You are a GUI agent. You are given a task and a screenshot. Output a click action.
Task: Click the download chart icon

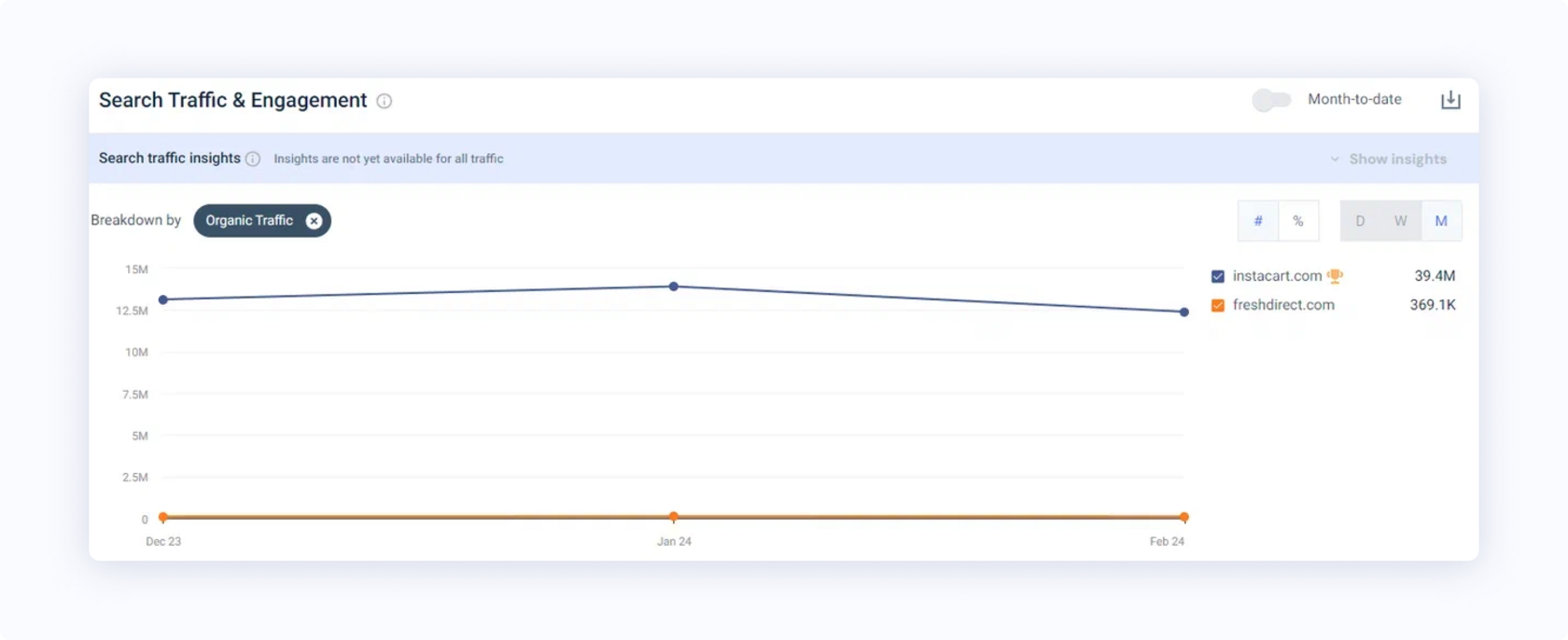(1450, 100)
